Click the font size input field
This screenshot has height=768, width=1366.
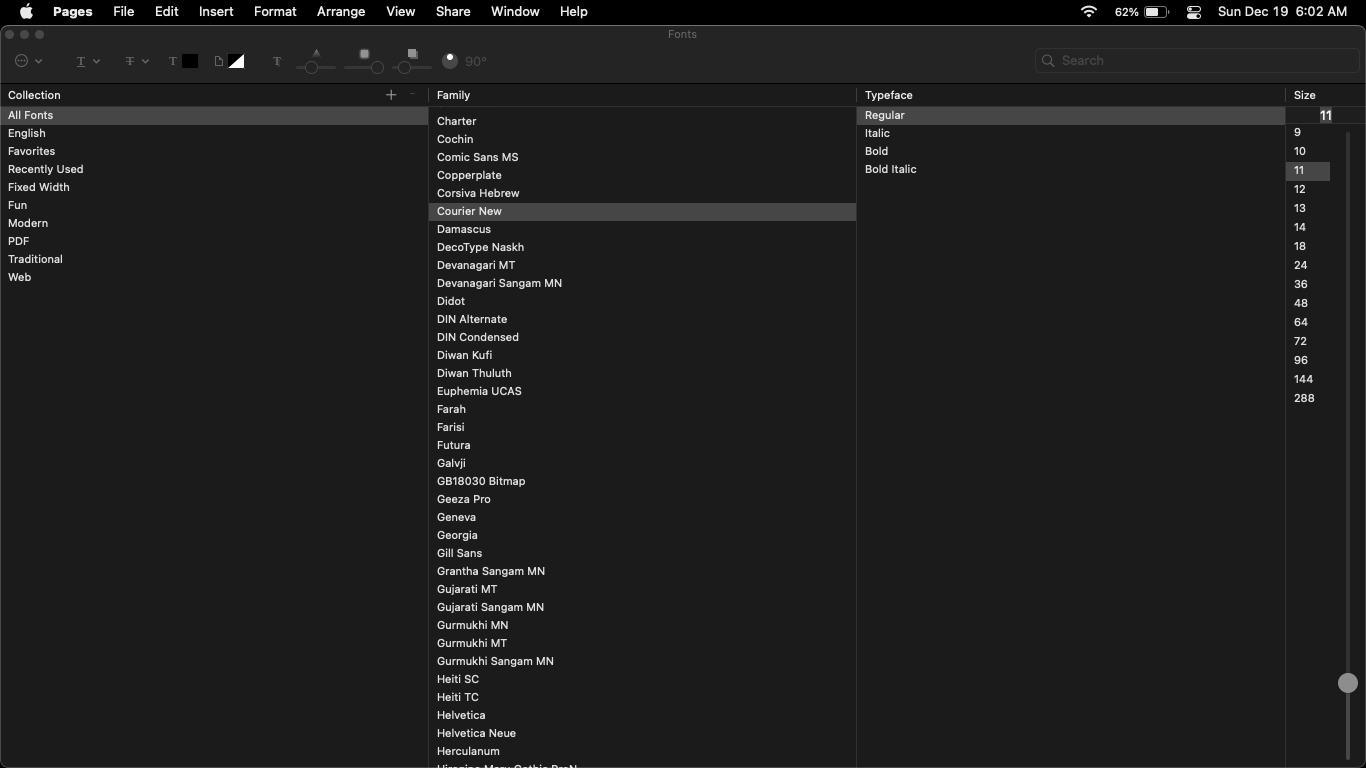click(1325, 115)
